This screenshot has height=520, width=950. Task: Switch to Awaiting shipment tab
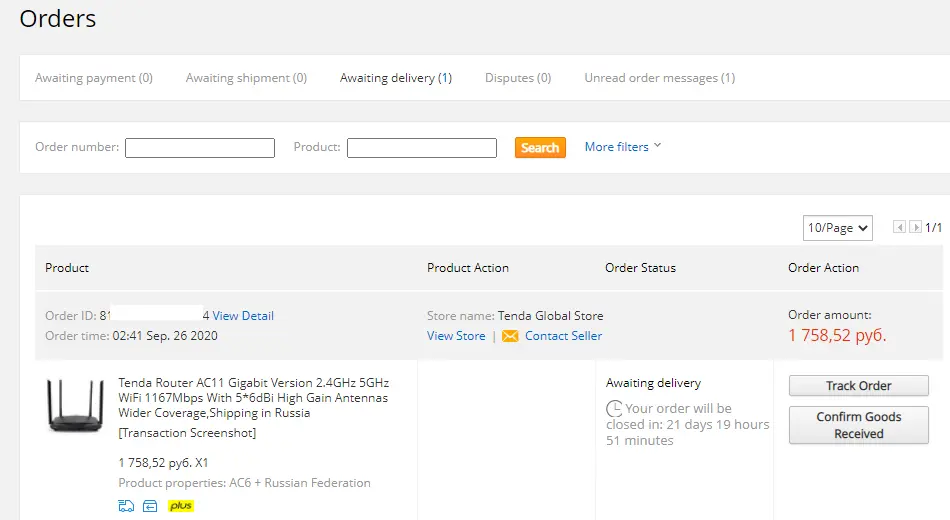tap(246, 78)
